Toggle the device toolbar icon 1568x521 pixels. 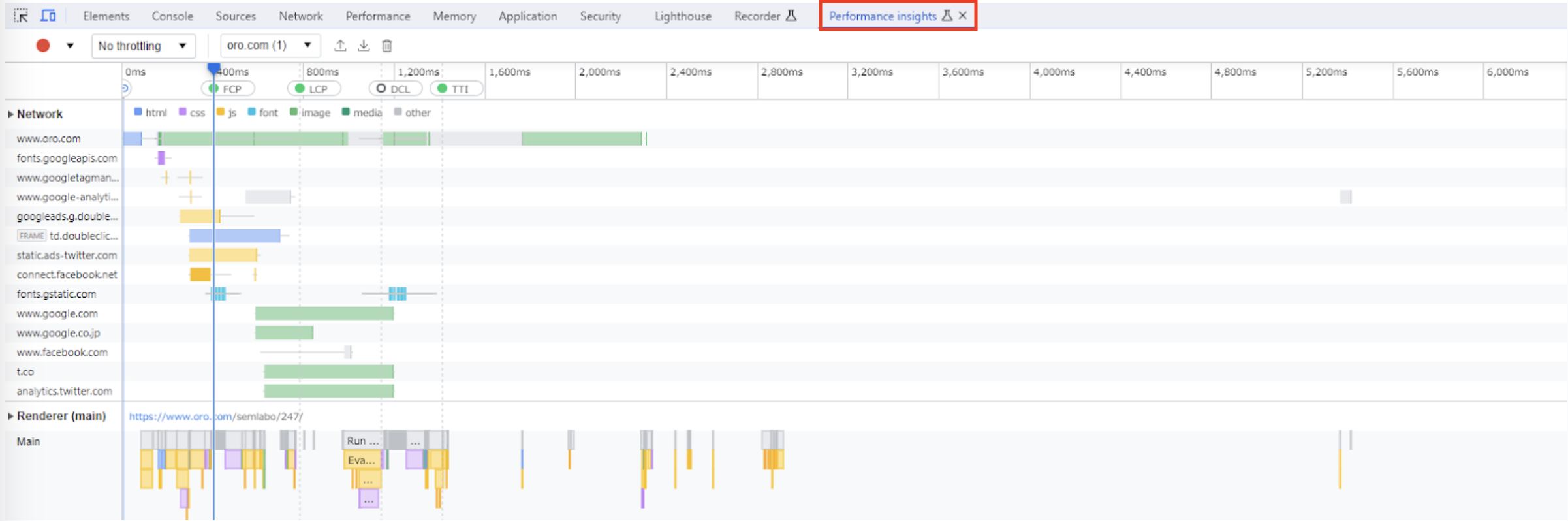pos(48,16)
